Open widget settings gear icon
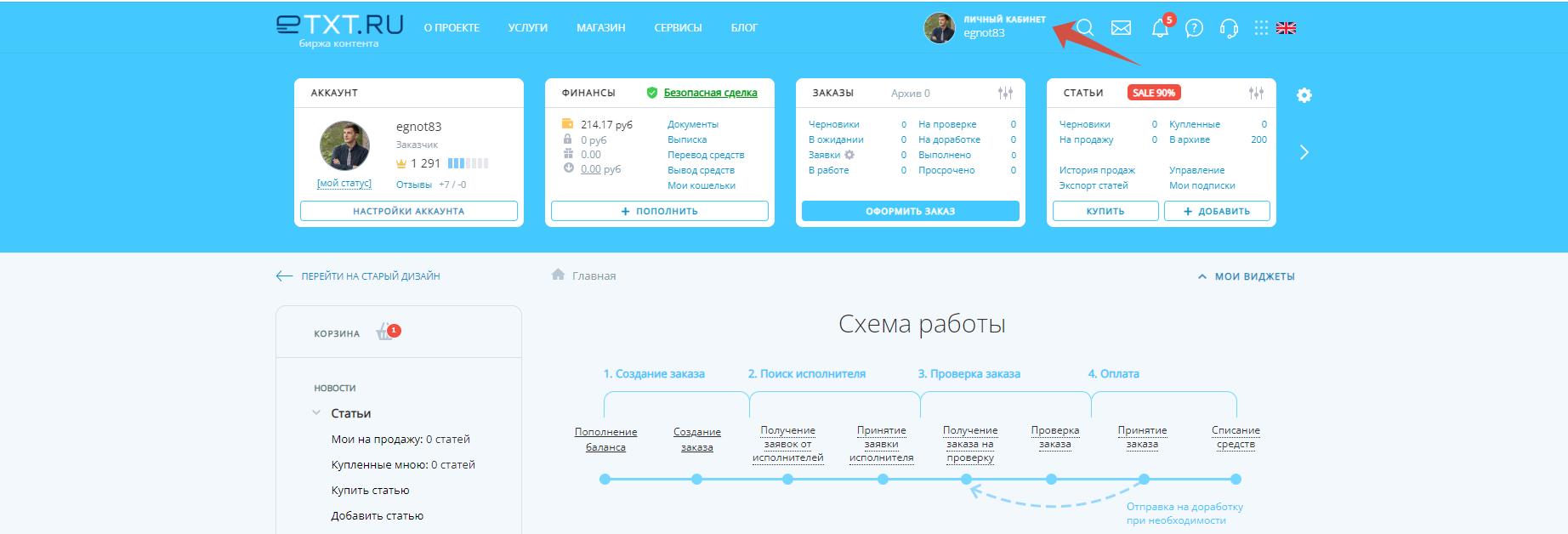 1304,95
